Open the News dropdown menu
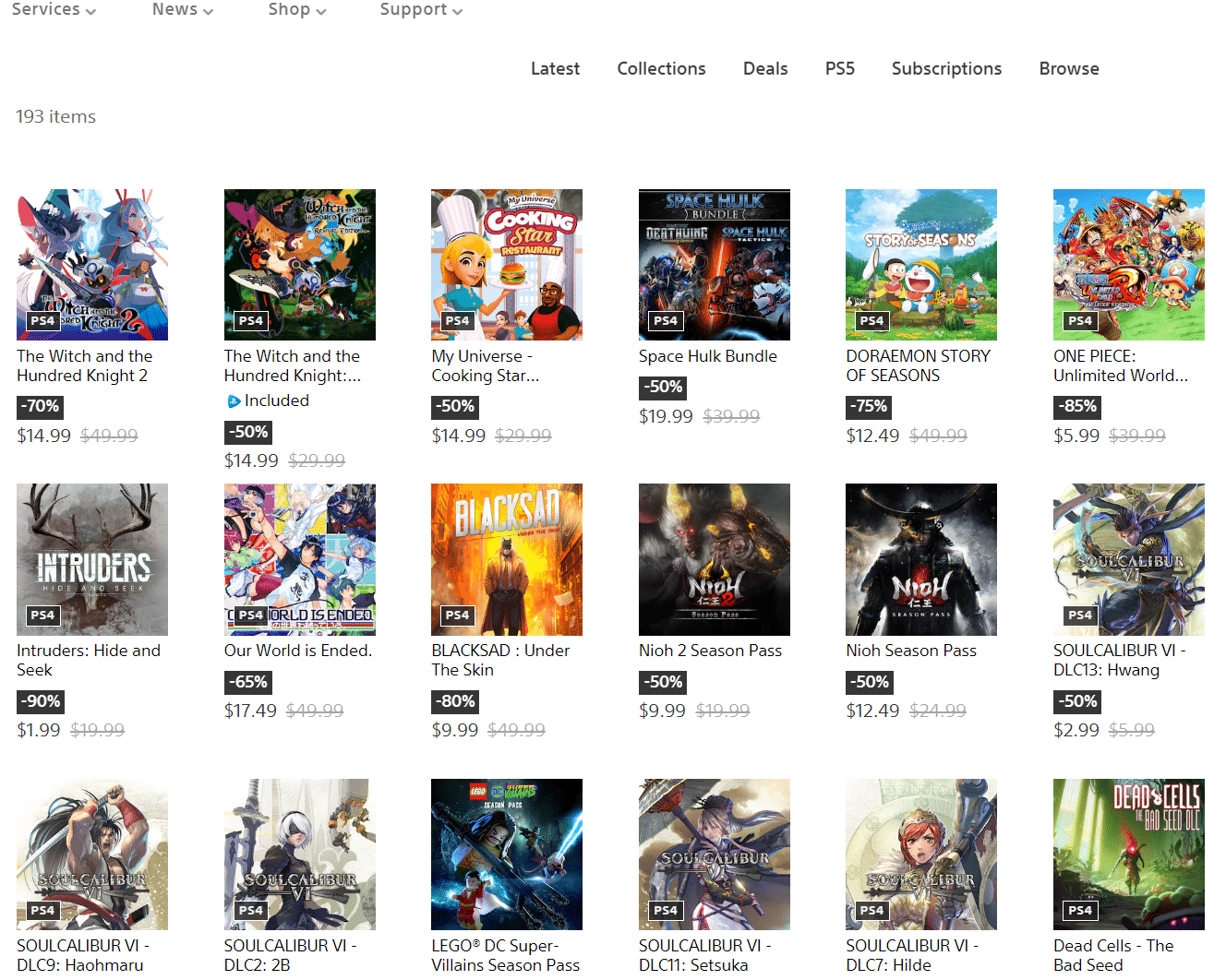Viewport: 1226px width, 980px height. tap(182, 9)
